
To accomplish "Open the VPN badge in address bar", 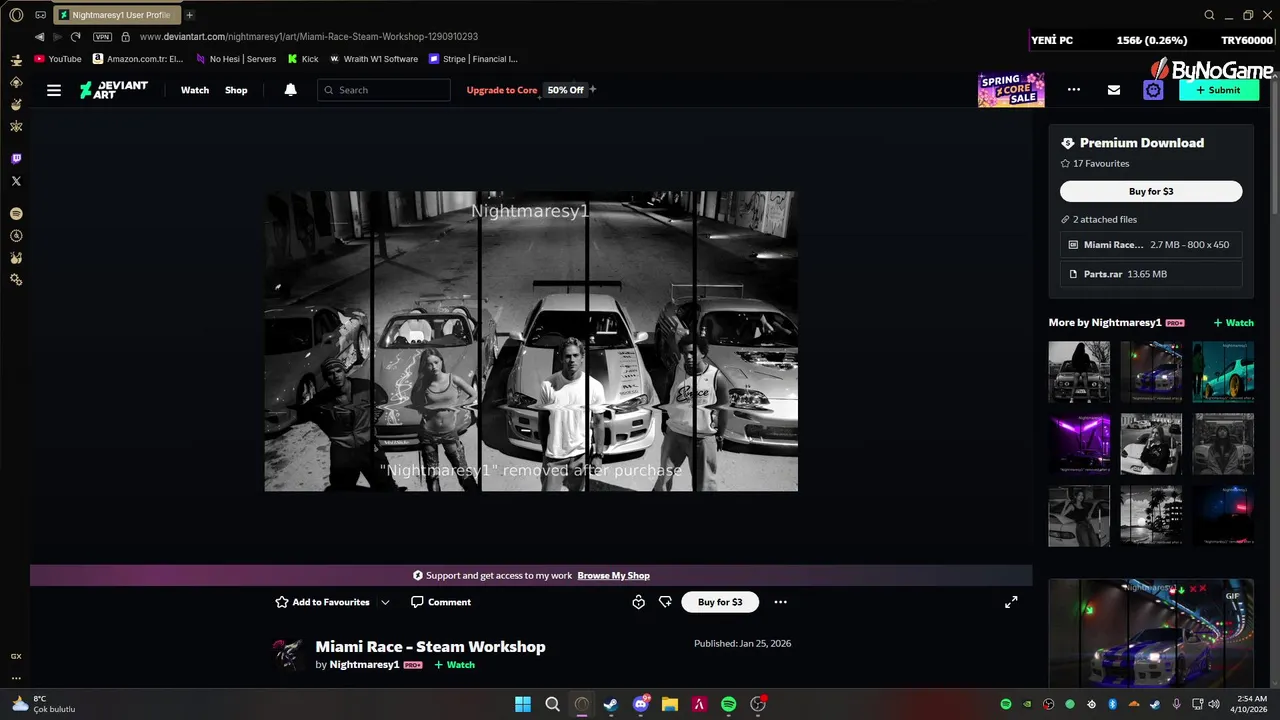I will pos(102,36).
